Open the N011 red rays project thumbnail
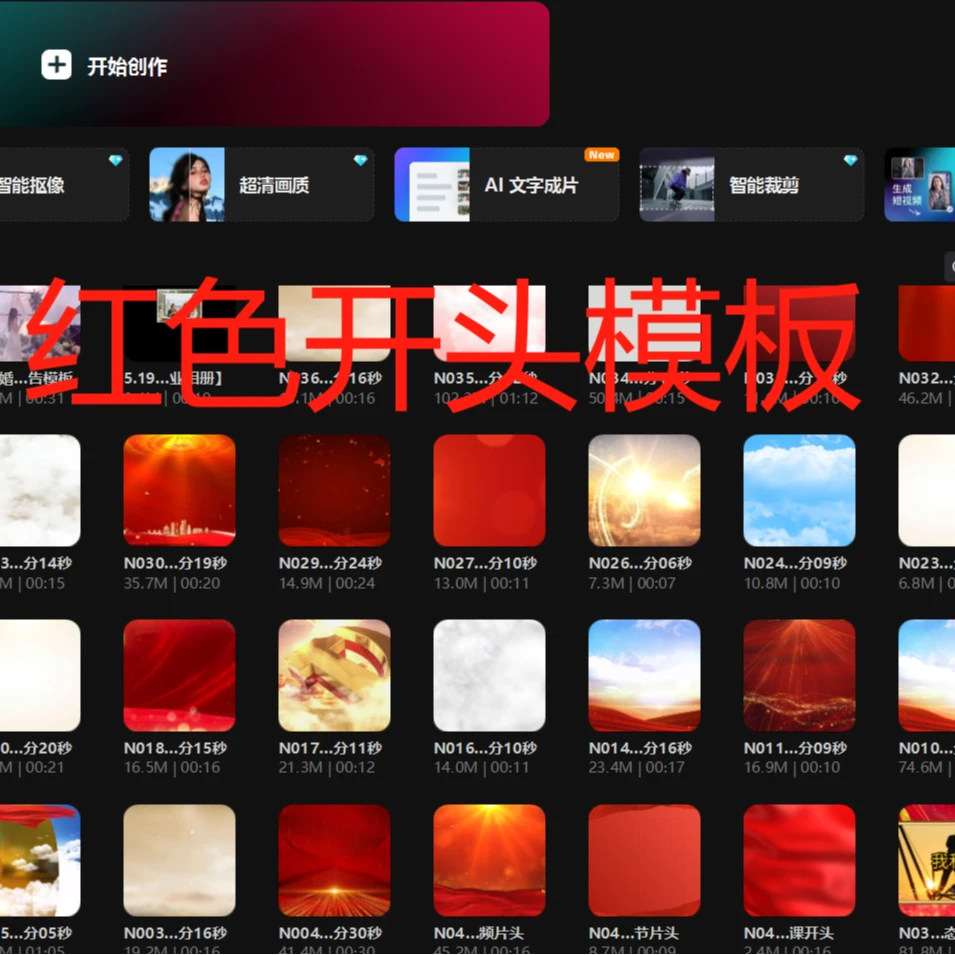955x955 pixels. [799, 675]
